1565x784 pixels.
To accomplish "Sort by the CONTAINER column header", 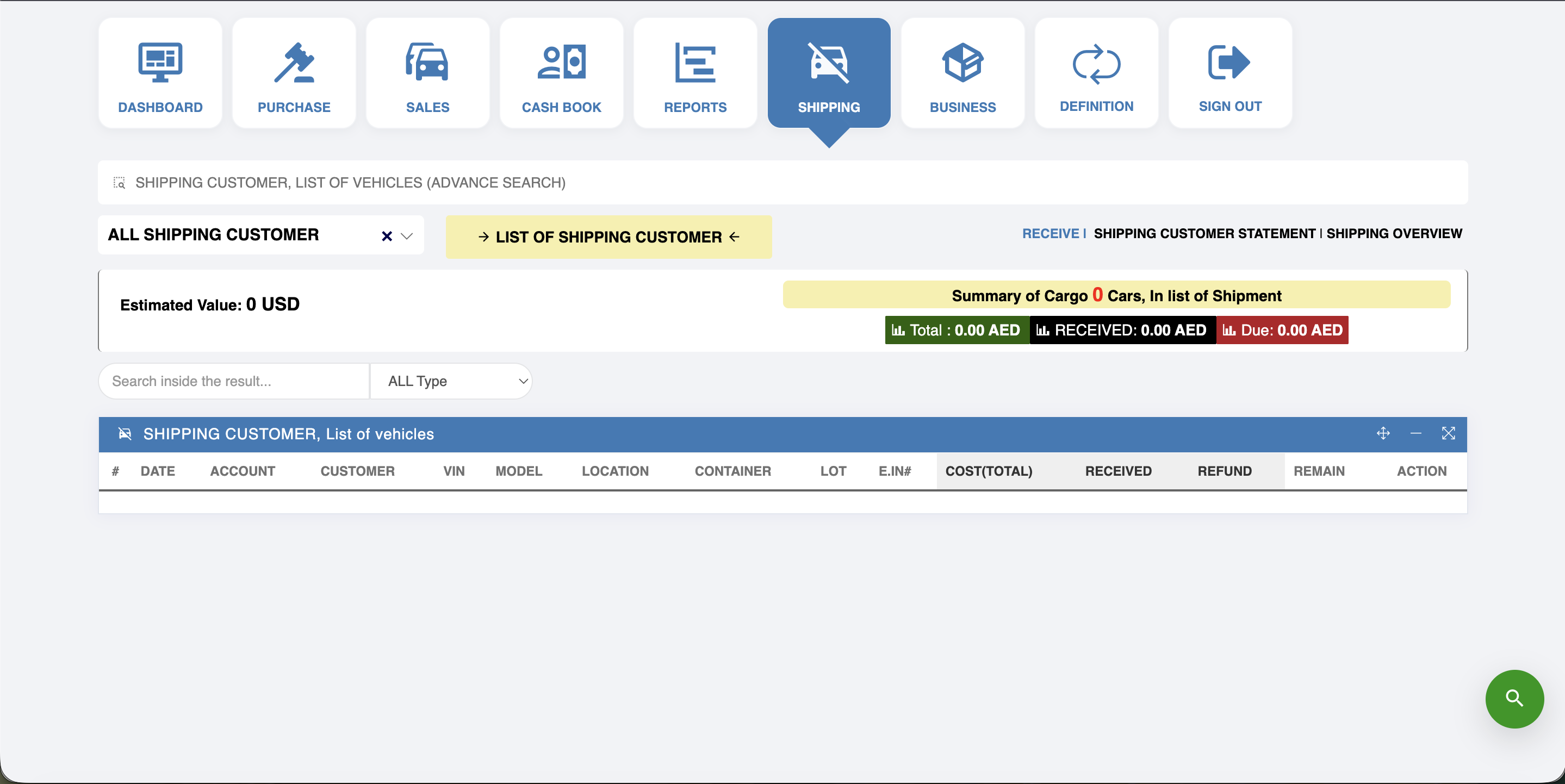I will pyautogui.click(x=732, y=471).
